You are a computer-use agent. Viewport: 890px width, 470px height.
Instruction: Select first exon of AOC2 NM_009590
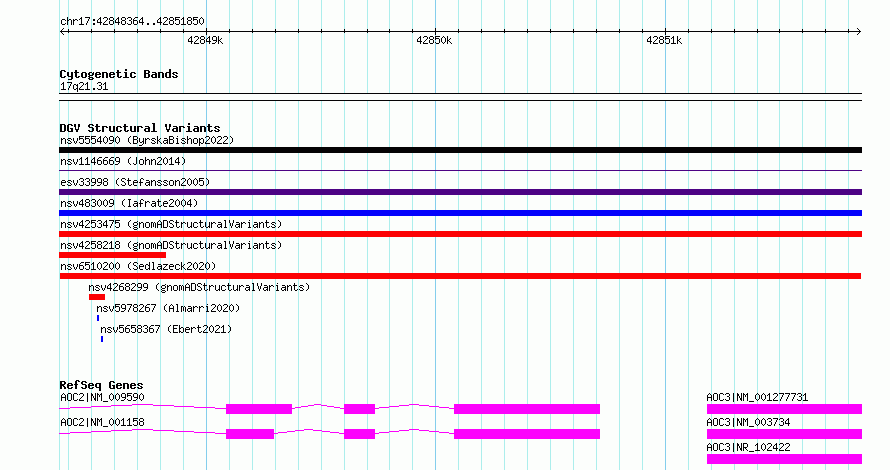259,409
